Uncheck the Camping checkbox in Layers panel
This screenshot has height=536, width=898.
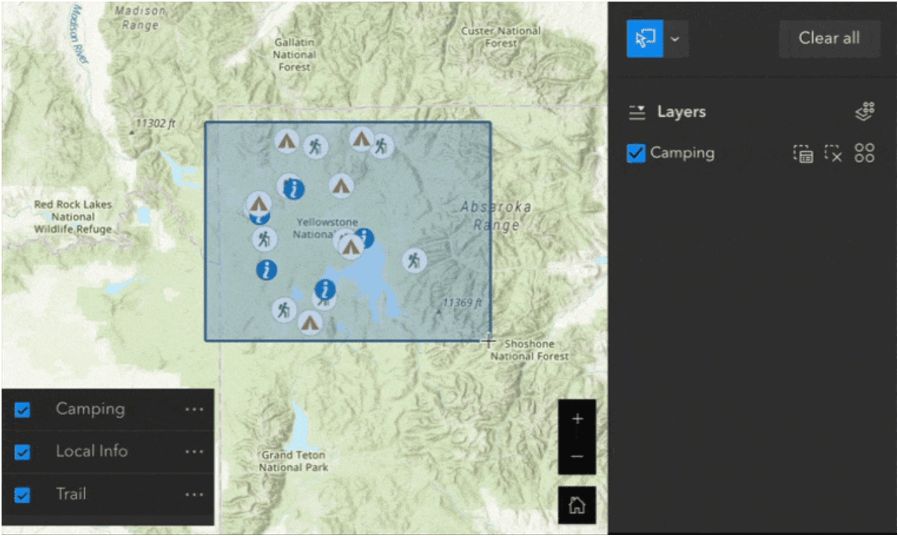pyautogui.click(x=636, y=153)
